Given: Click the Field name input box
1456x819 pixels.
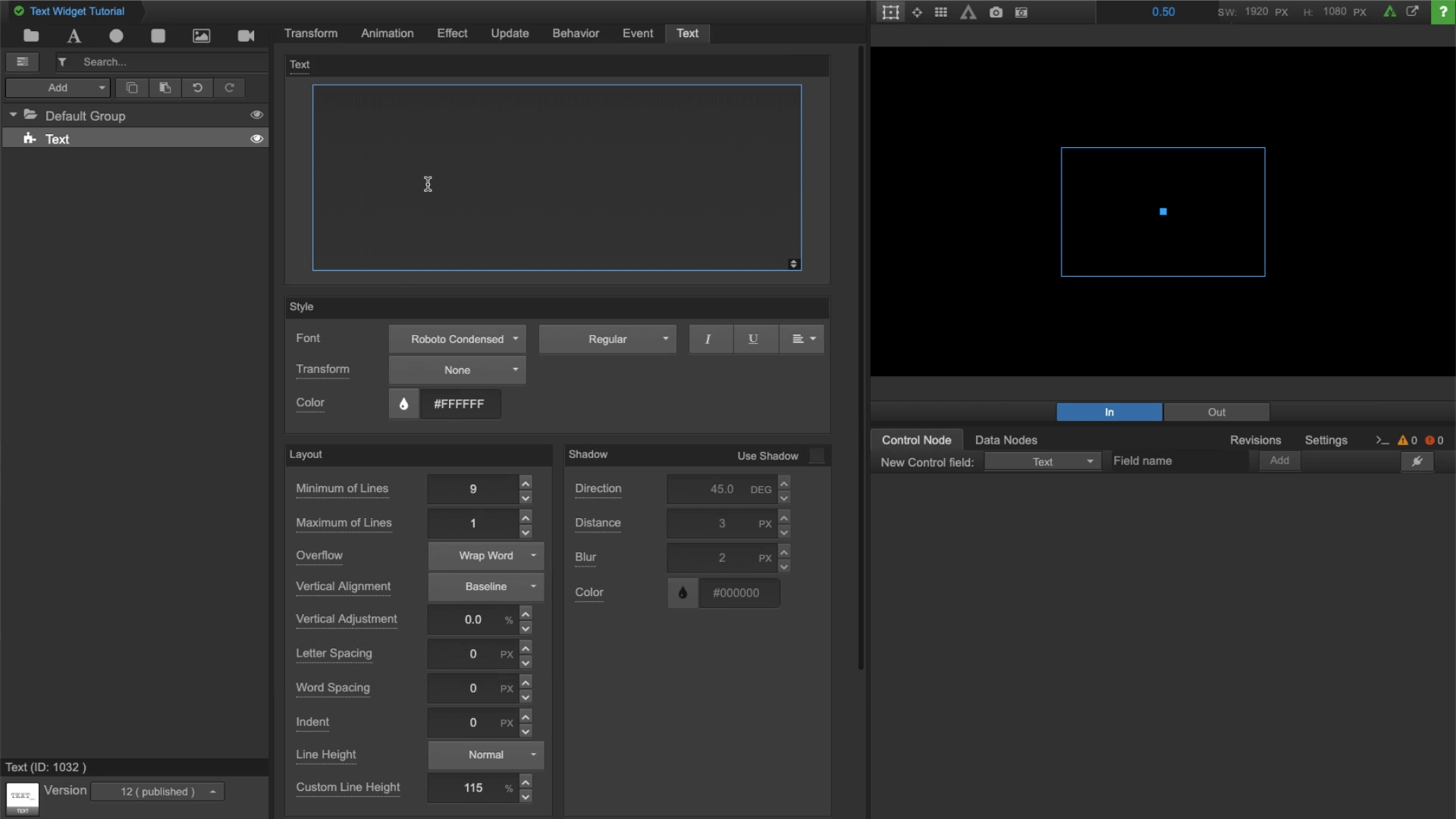Looking at the screenshot, I should click(x=1179, y=461).
